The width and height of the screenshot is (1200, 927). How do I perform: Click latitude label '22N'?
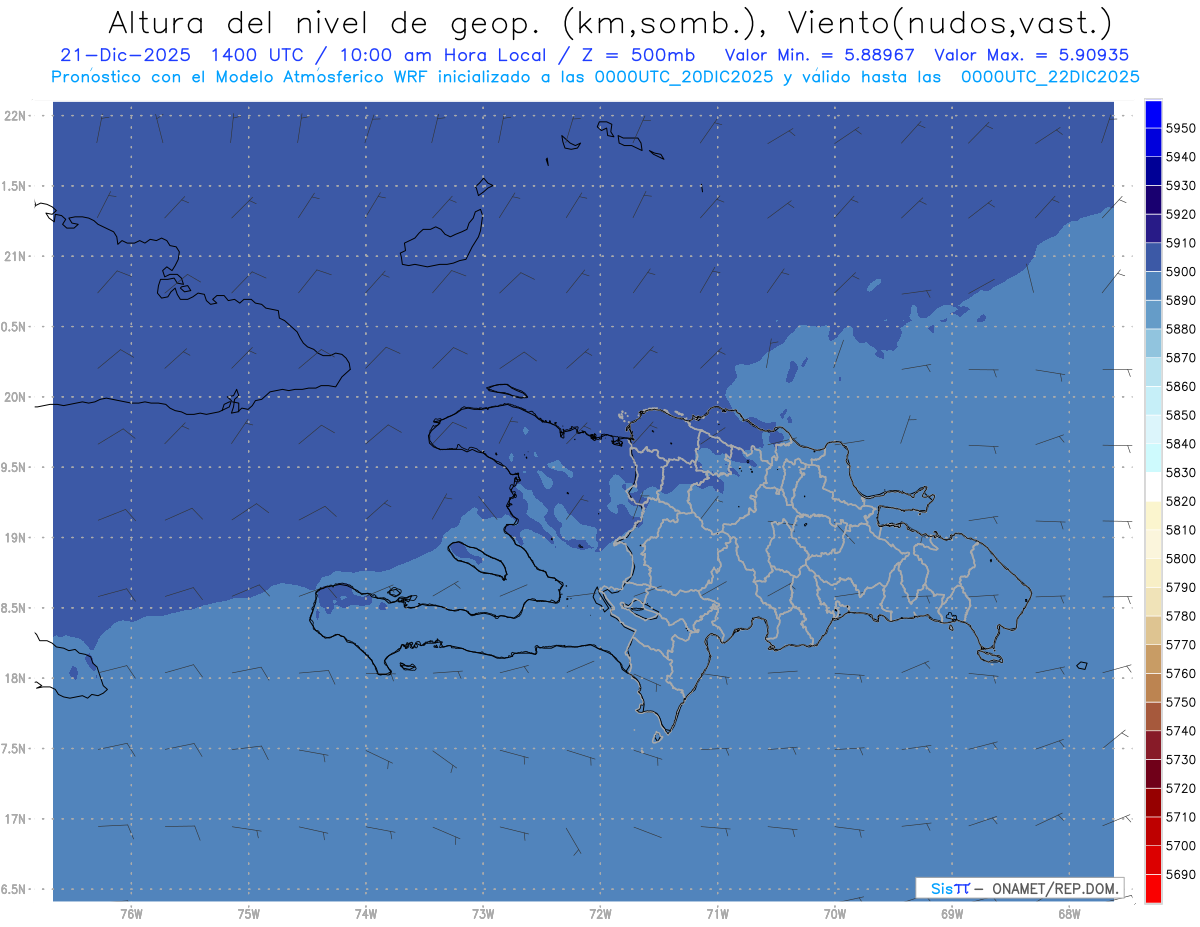(15, 116)
